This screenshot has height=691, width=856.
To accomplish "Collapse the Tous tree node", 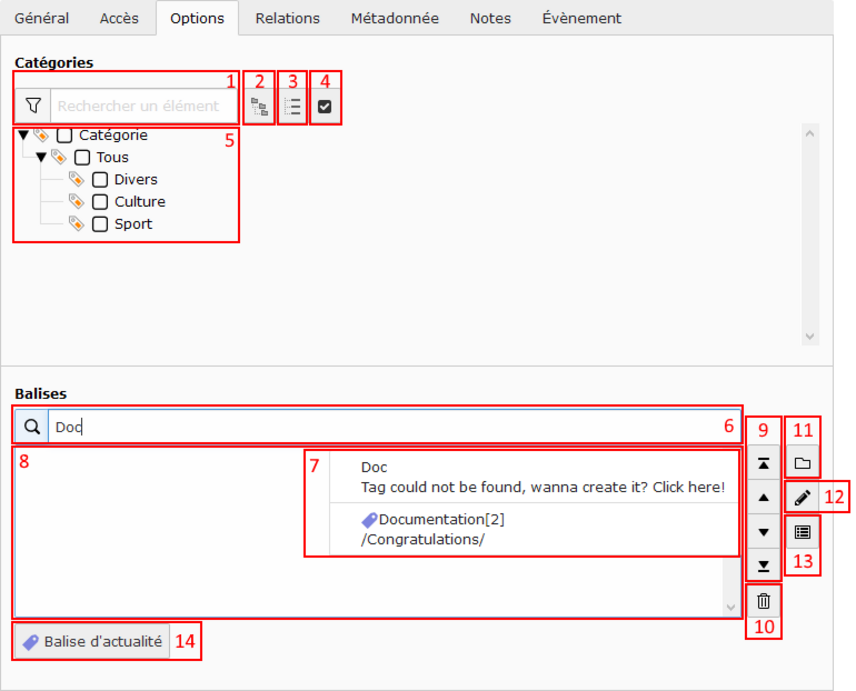I will tap(41, 157).
